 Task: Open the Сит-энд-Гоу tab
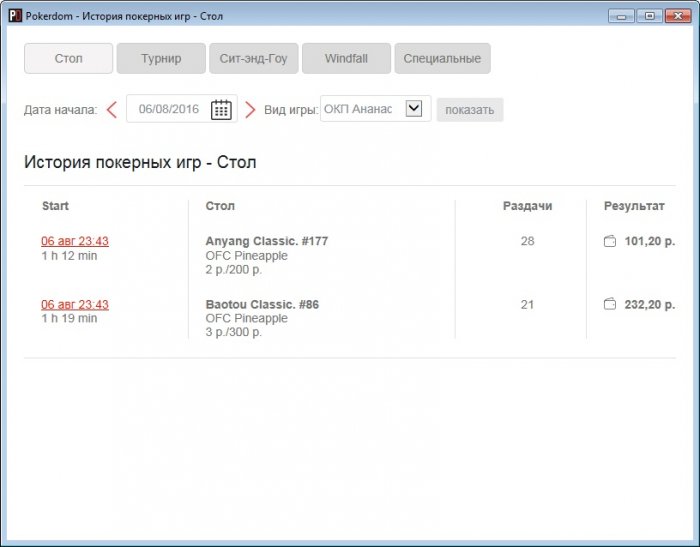pos(253,59)
